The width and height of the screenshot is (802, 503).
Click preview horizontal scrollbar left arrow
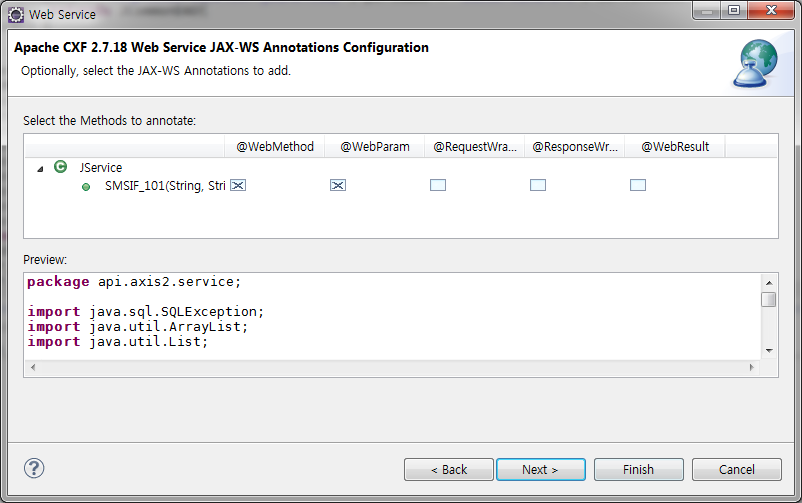(33, 367)
